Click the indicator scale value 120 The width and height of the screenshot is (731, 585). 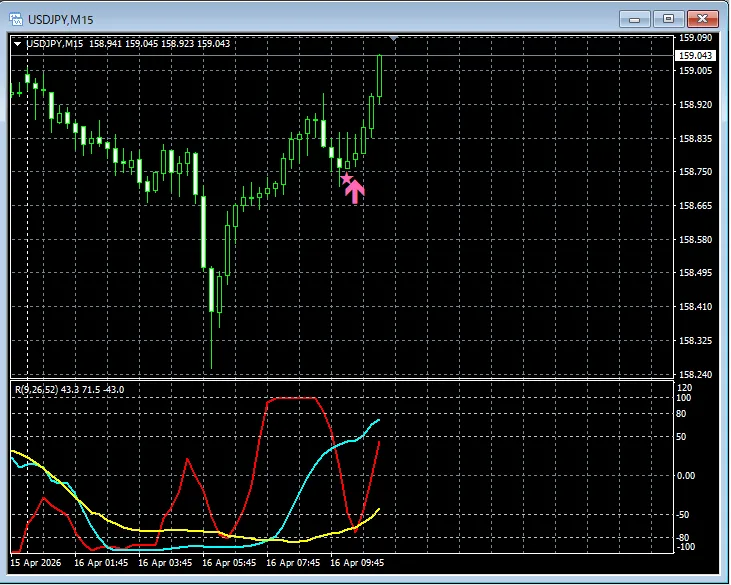point(684,388)
